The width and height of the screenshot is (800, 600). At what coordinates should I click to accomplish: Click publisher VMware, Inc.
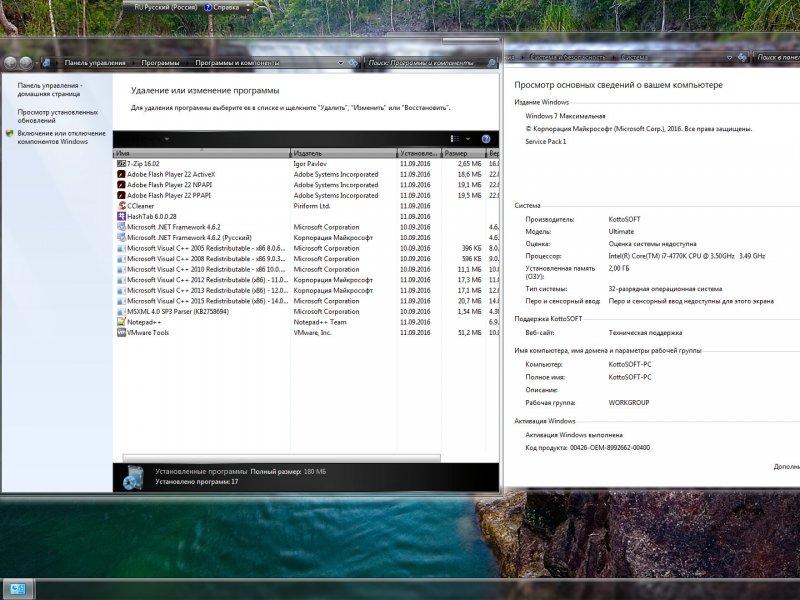(313, 333)
